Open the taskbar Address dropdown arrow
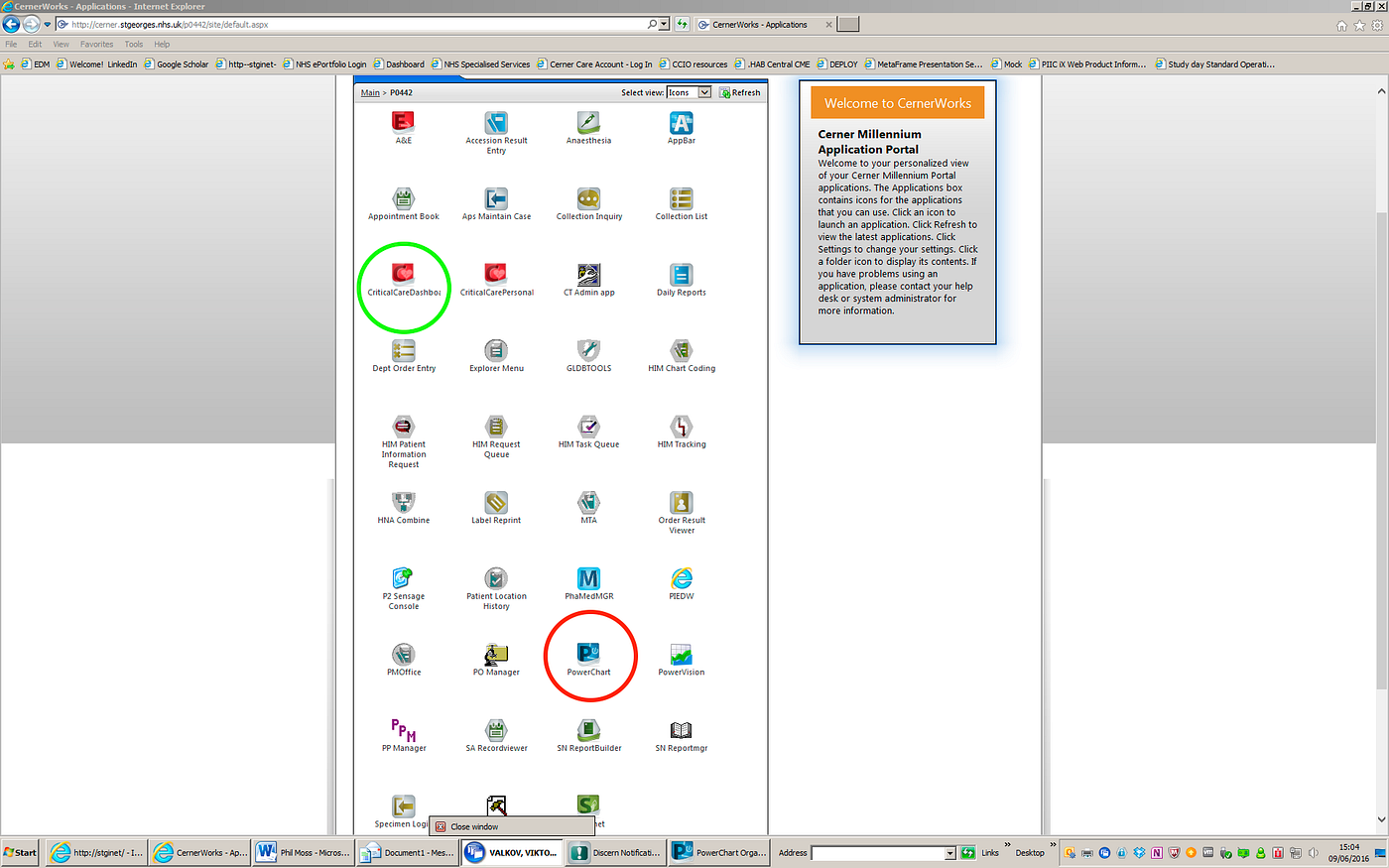This screenshot has width=1389, height=868. (x=950, y=853)
